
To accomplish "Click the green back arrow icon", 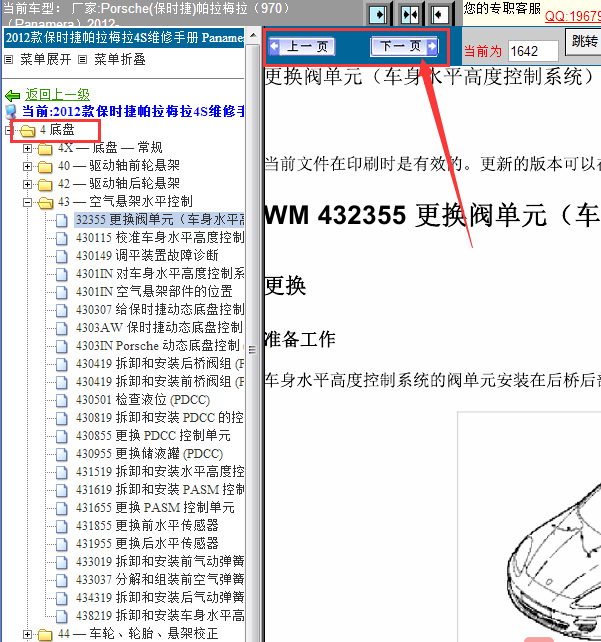I will pos(13,96).
